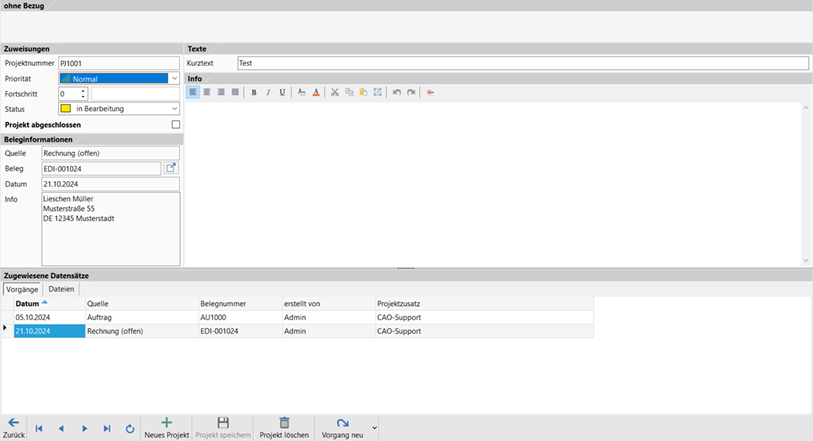Click in the Info address text box

(110, 229)
